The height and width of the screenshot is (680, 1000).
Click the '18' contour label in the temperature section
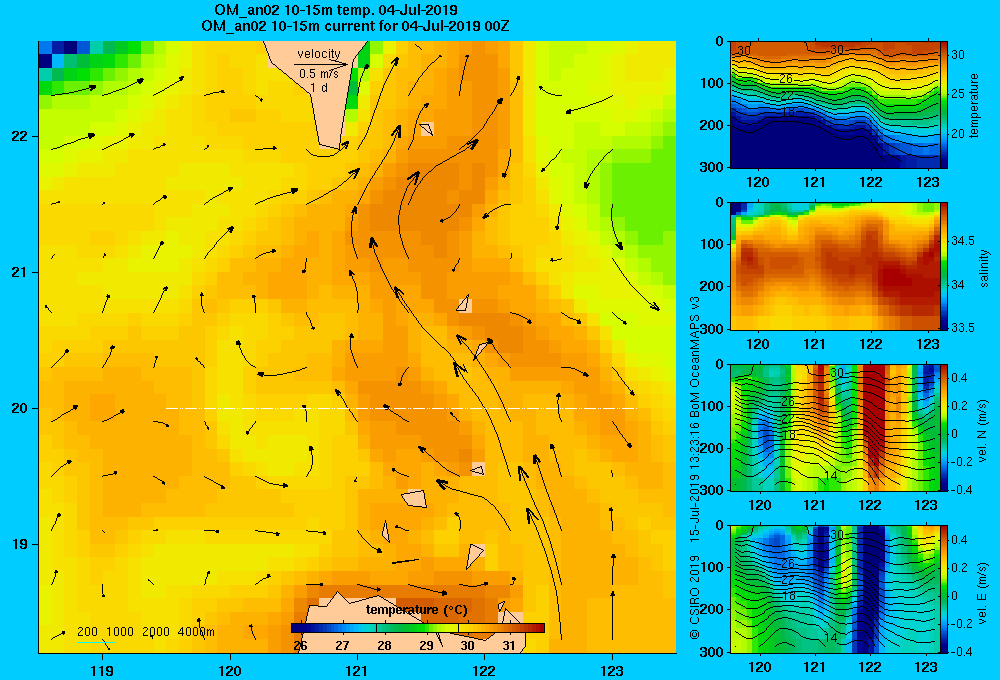pyautogui.click(x=788, y=112)
